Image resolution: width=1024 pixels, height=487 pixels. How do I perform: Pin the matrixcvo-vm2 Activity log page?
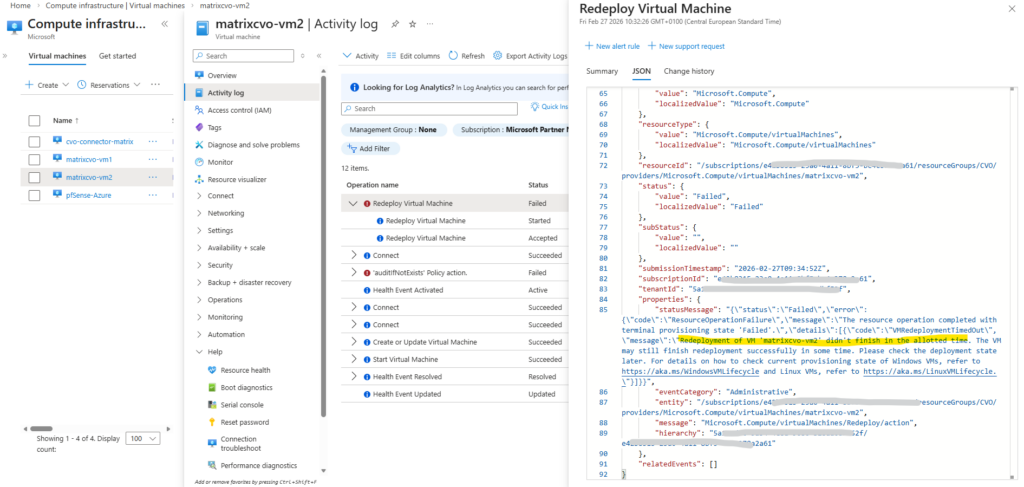click(x=393, y=22)
